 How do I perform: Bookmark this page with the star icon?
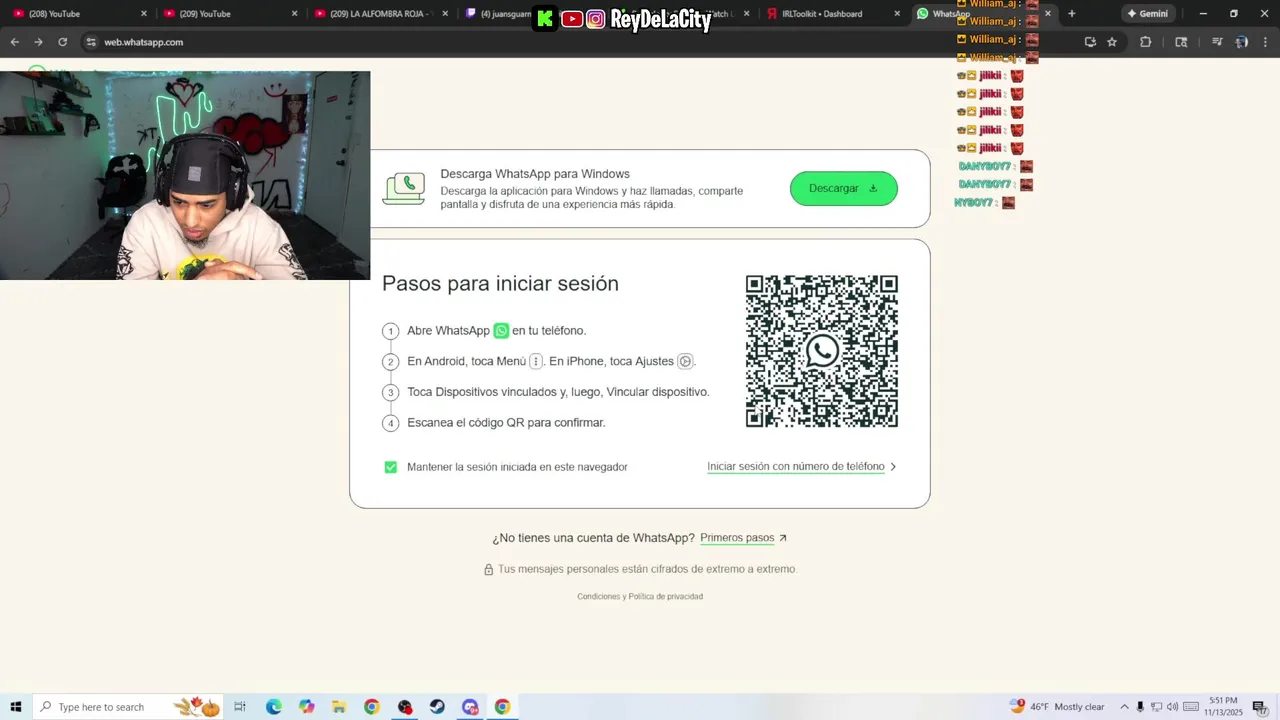(1112, 42)
